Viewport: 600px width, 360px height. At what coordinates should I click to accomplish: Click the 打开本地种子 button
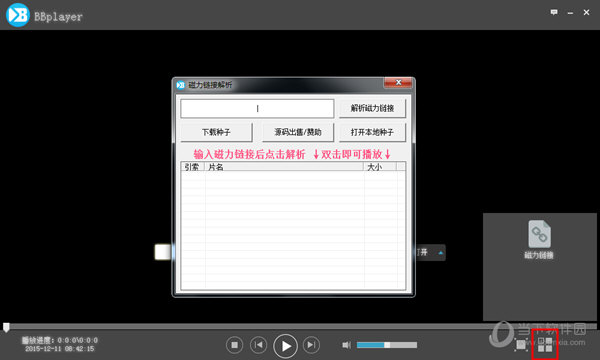372,132
